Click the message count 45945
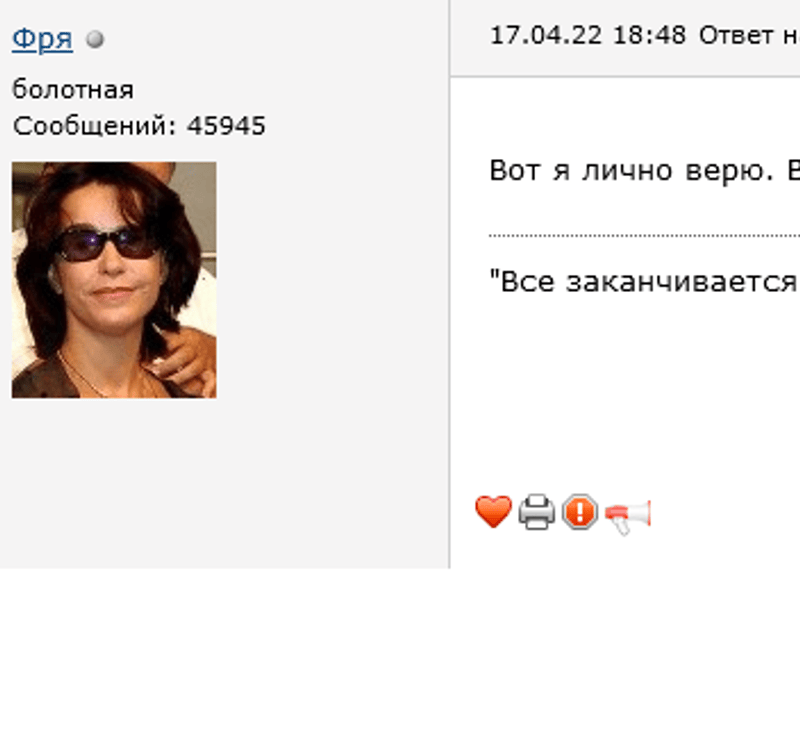Viewport: 800px width, 743px height. click(226, 126)
